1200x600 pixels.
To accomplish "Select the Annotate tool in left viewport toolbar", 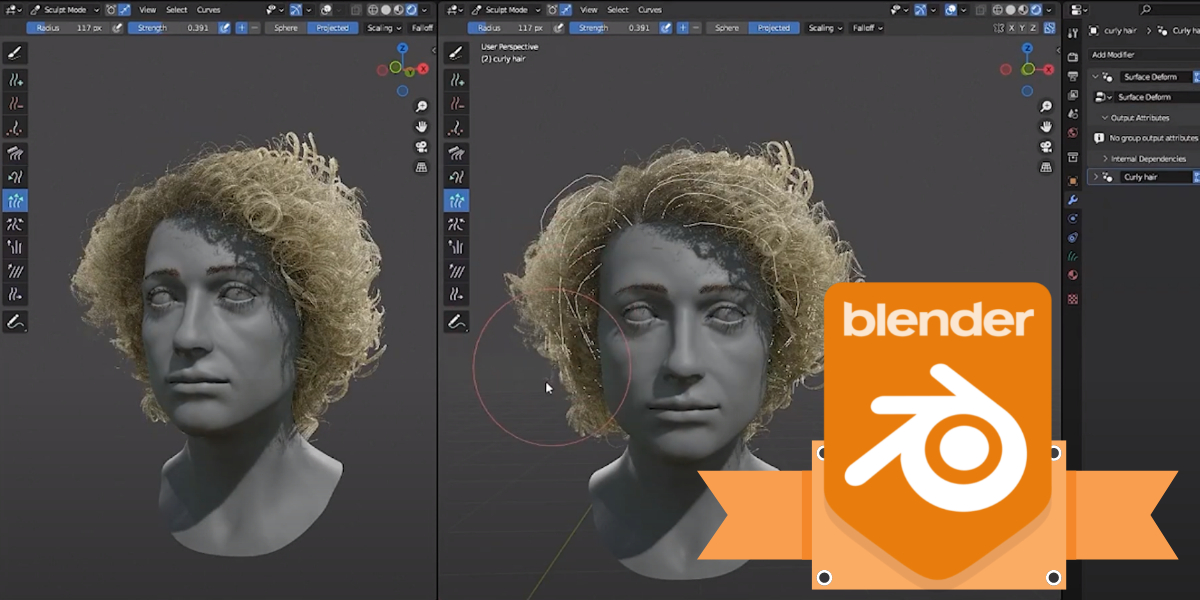I will pyautogui.click(x=16, y=322).
